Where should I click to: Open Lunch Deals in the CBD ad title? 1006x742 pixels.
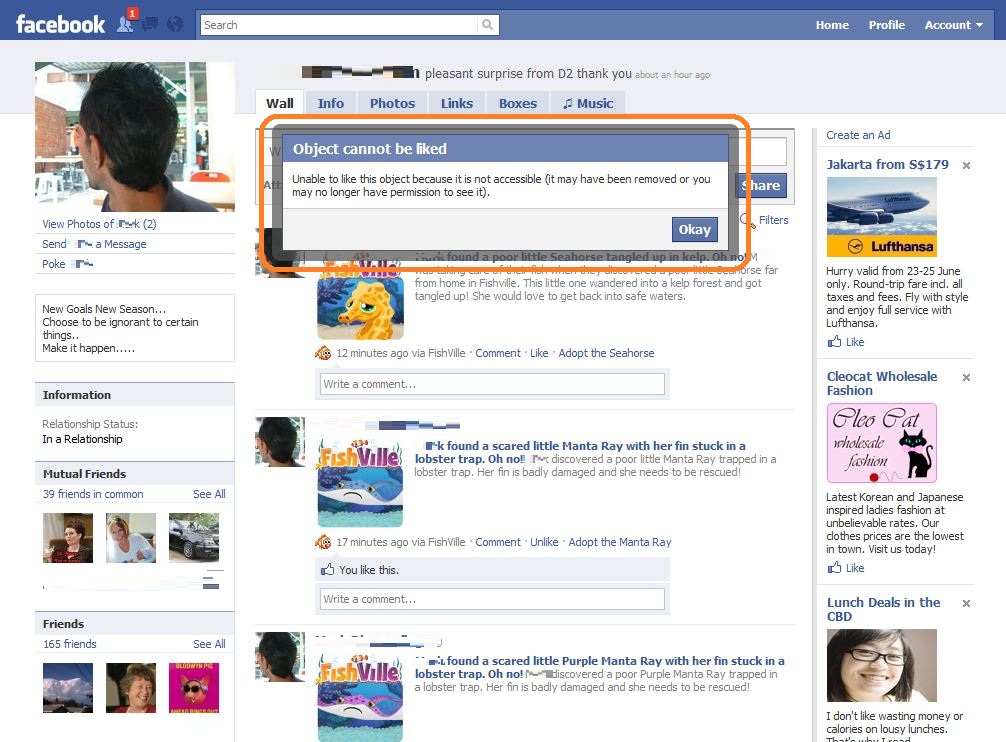click(x=883, y=609)
